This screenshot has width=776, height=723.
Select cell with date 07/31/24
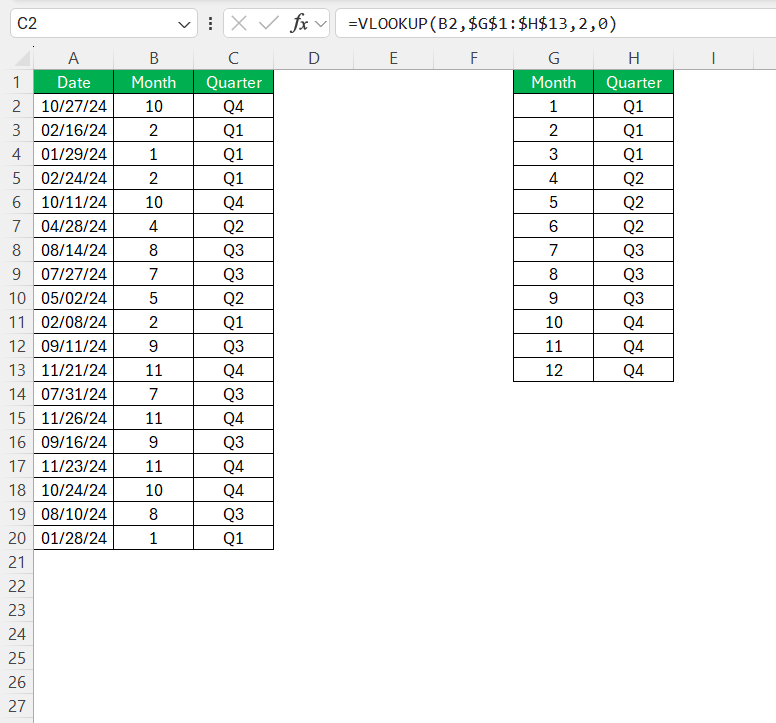click(x=74, y=394)
